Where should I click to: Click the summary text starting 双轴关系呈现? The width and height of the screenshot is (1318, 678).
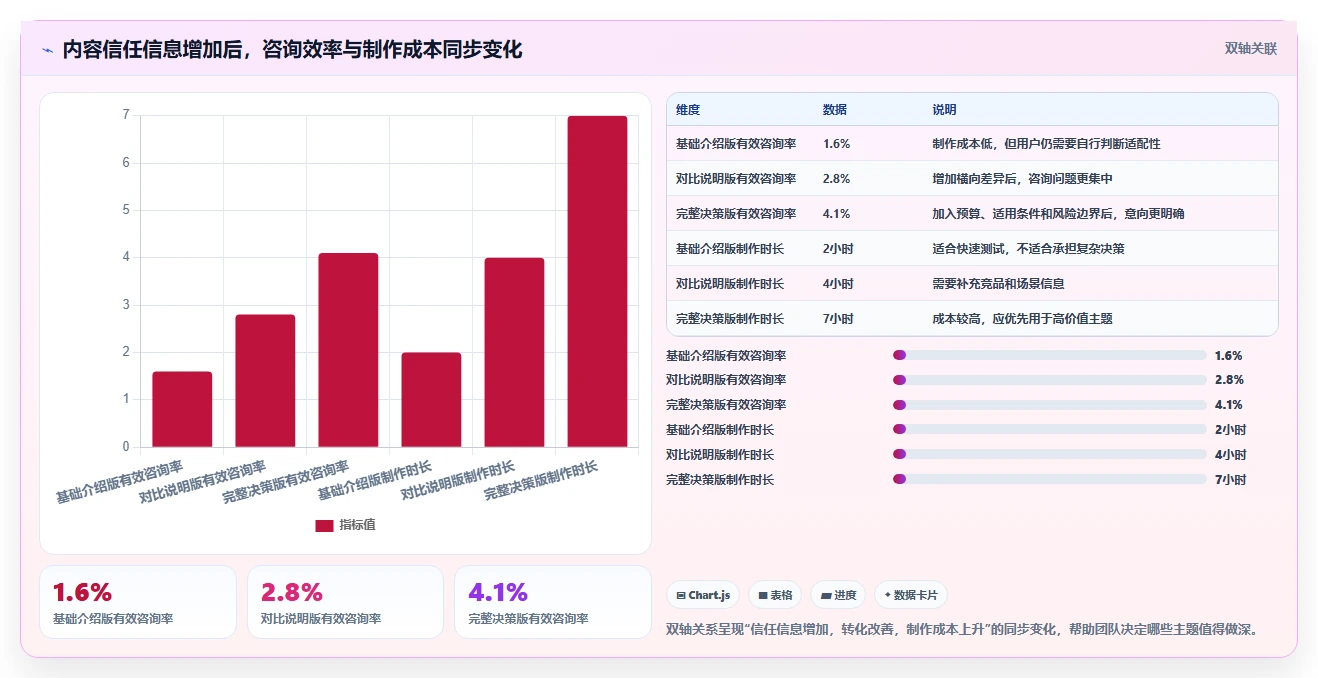[962, 630]
